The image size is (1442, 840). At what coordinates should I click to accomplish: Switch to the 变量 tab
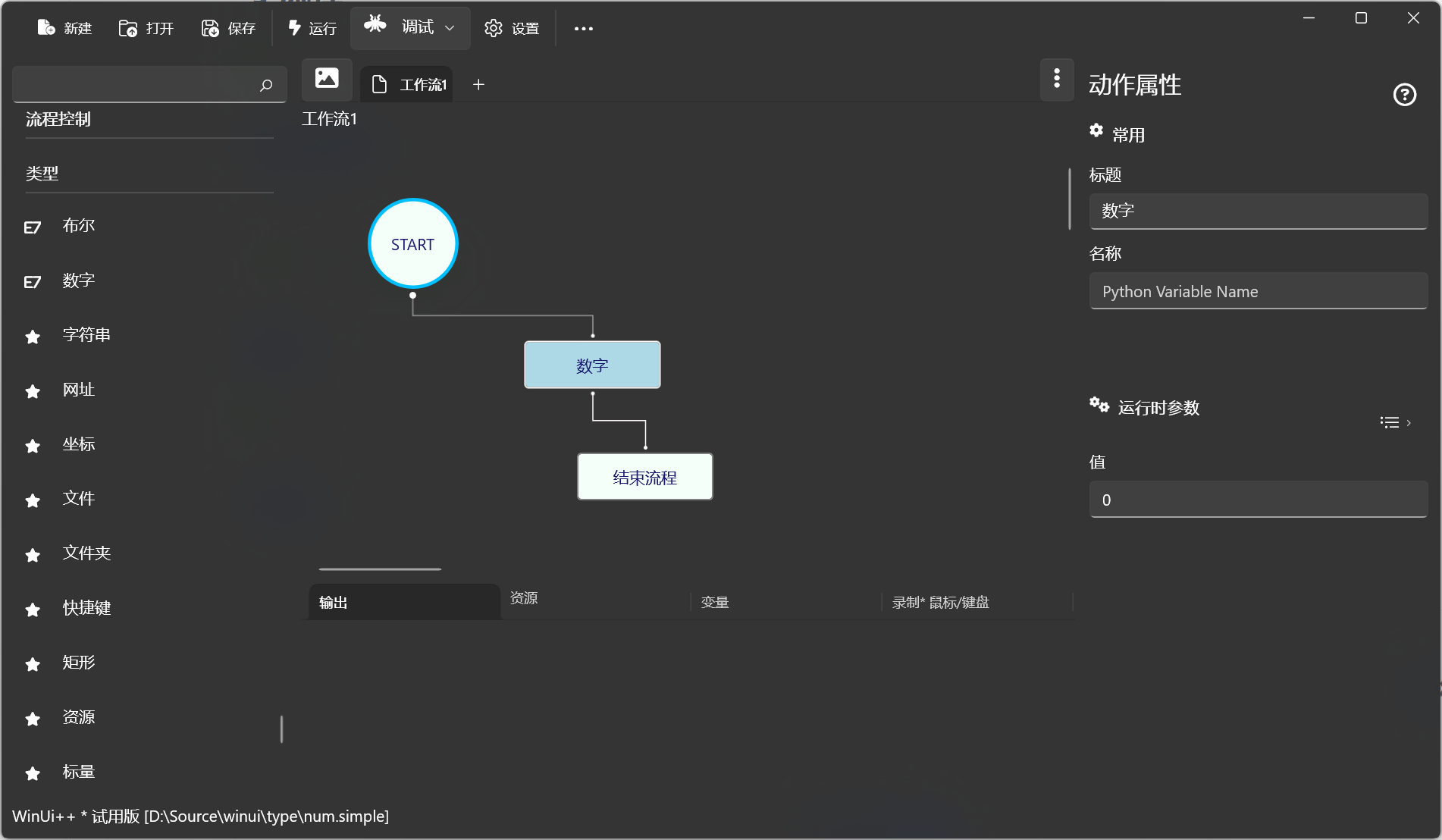coord(715,603)
